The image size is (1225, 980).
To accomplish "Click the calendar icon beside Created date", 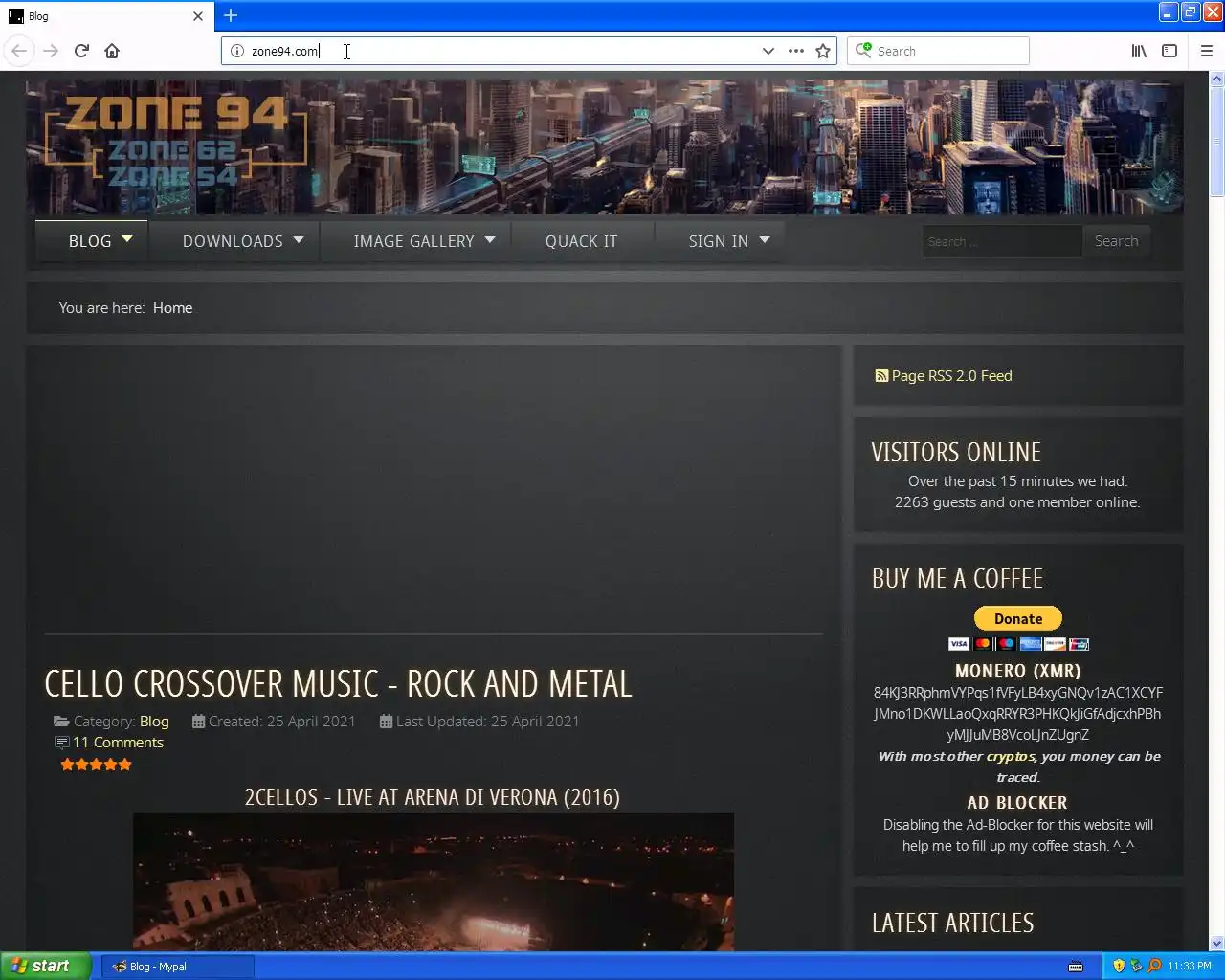I will 198,722.
